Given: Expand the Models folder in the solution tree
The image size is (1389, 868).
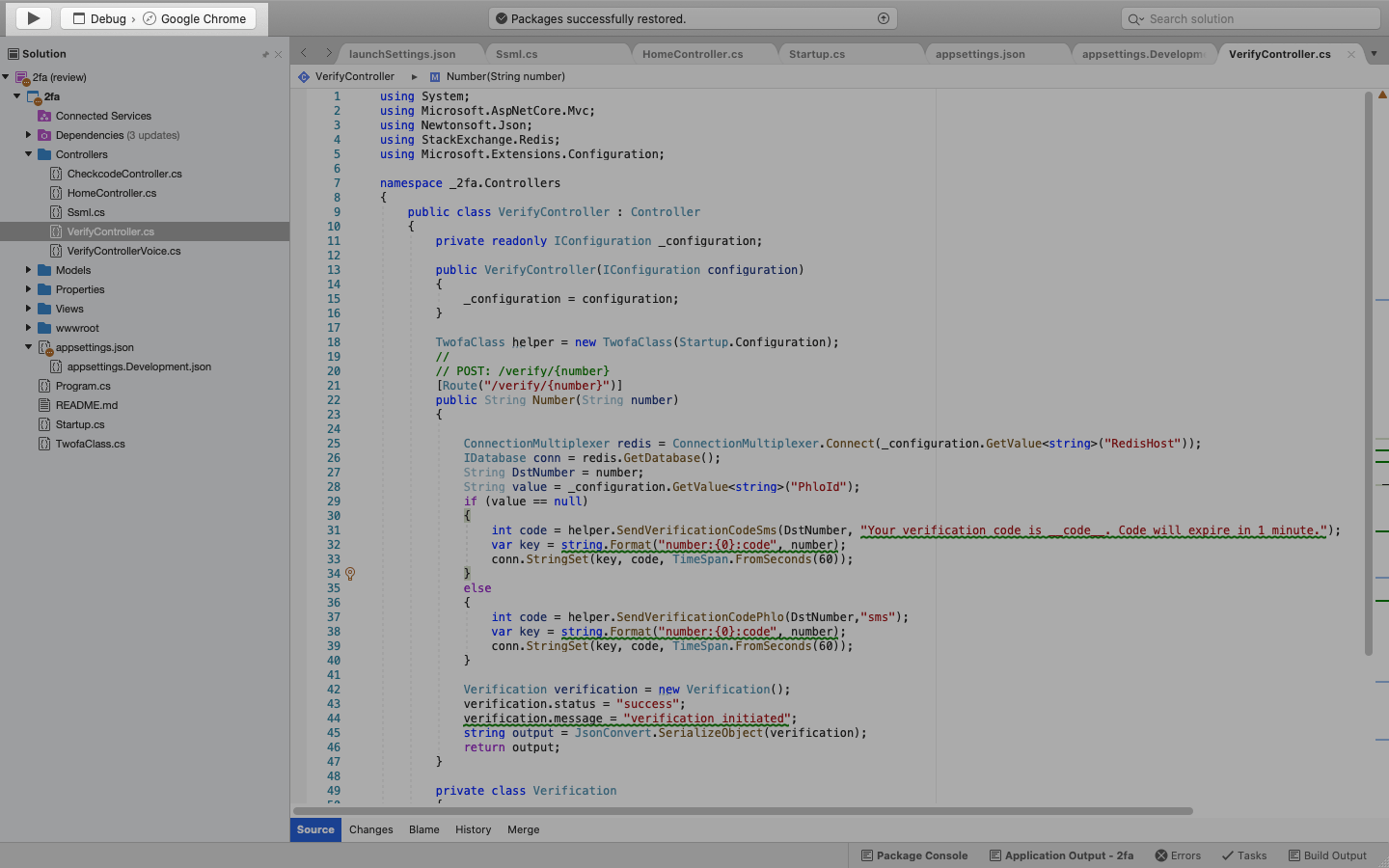Looking at the screenshot, I should click(27, 270).
